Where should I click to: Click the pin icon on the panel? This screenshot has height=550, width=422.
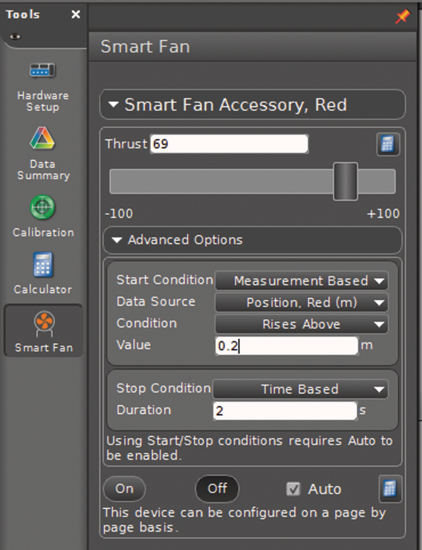(x=402, y=16)
